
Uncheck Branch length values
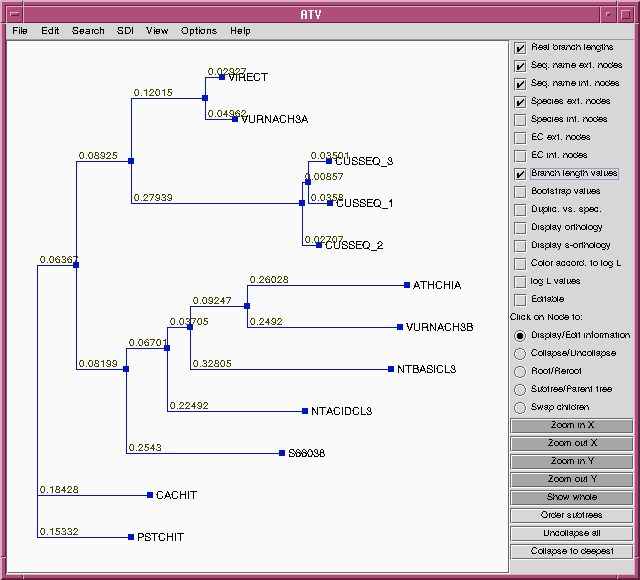click(x=520, y=174)
